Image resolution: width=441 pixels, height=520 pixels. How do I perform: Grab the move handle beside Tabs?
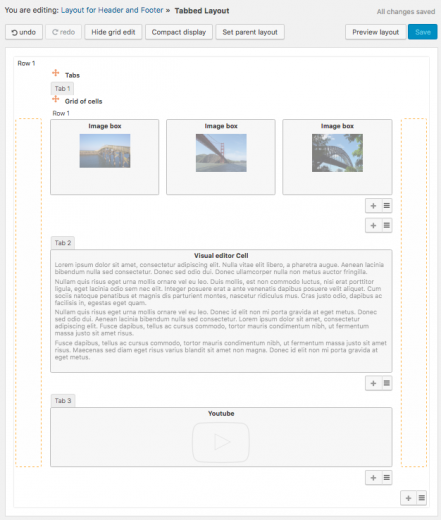point(56,73)
